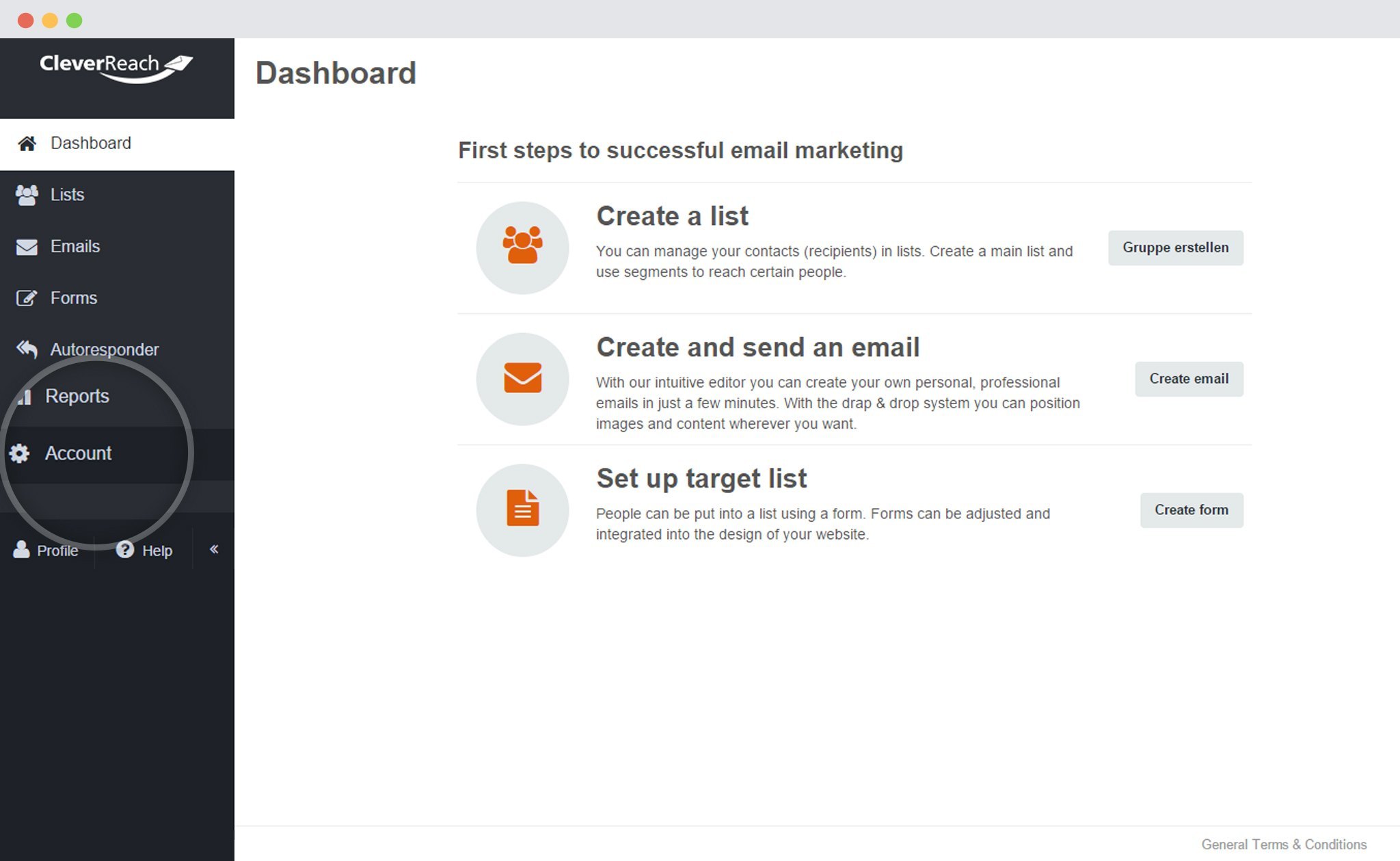Viewport: 1400px width, 861px height.
Task: Click the Reports icon in sidebar
Action: tap(25, 396)
